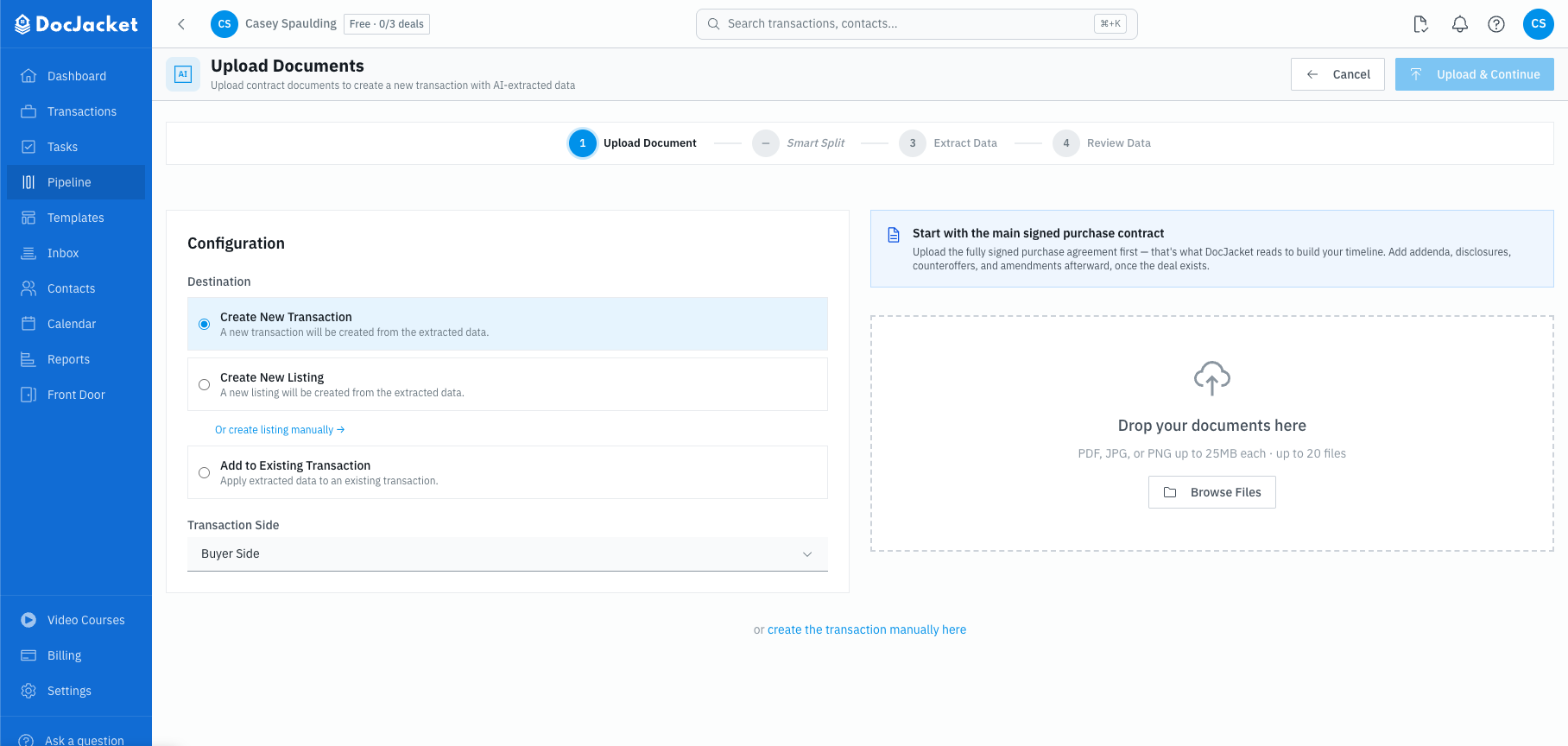Click the left arrow icon on Cancel
Image resolution: width=1568 pixels, height=746 pixels.
[1312, 74]
